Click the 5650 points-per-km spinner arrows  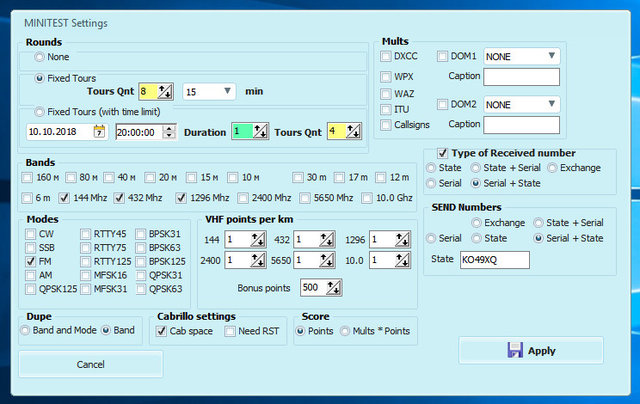point(327,260)
